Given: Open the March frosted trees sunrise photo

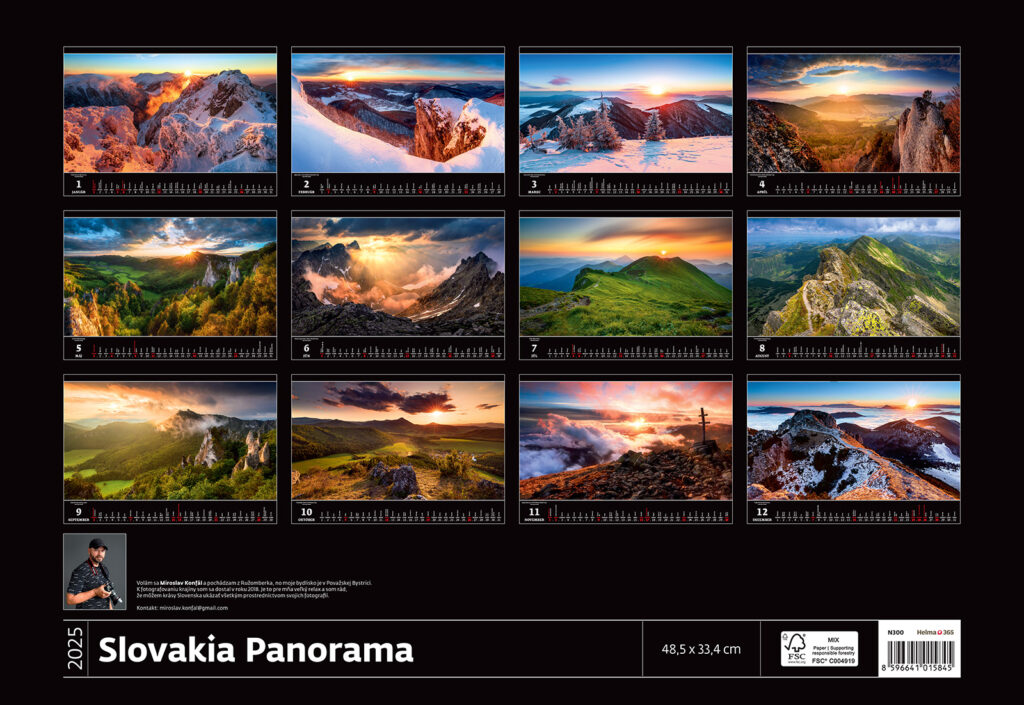Looking at the screenshot, I should (625, 112).
